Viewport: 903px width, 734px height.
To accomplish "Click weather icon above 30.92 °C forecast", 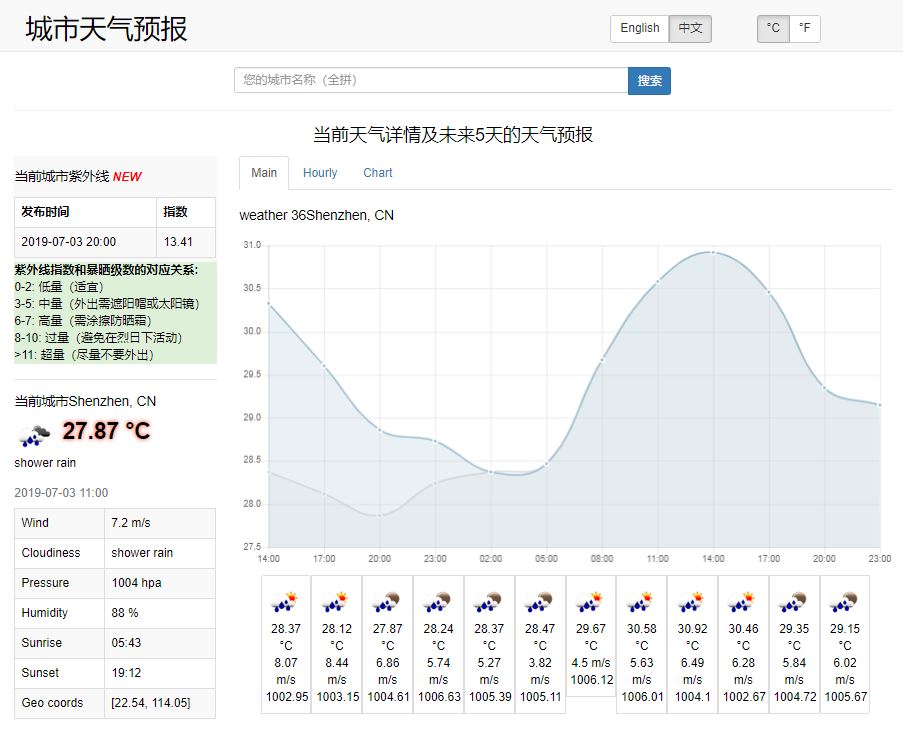I will click(691, 602).
